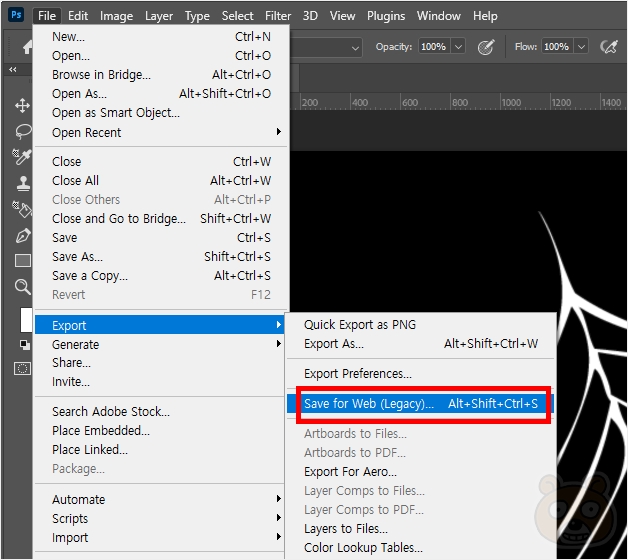This screenshot has height=560, width=628.
Task: Expand the Open Recent submenu
Action: (162, 132)
